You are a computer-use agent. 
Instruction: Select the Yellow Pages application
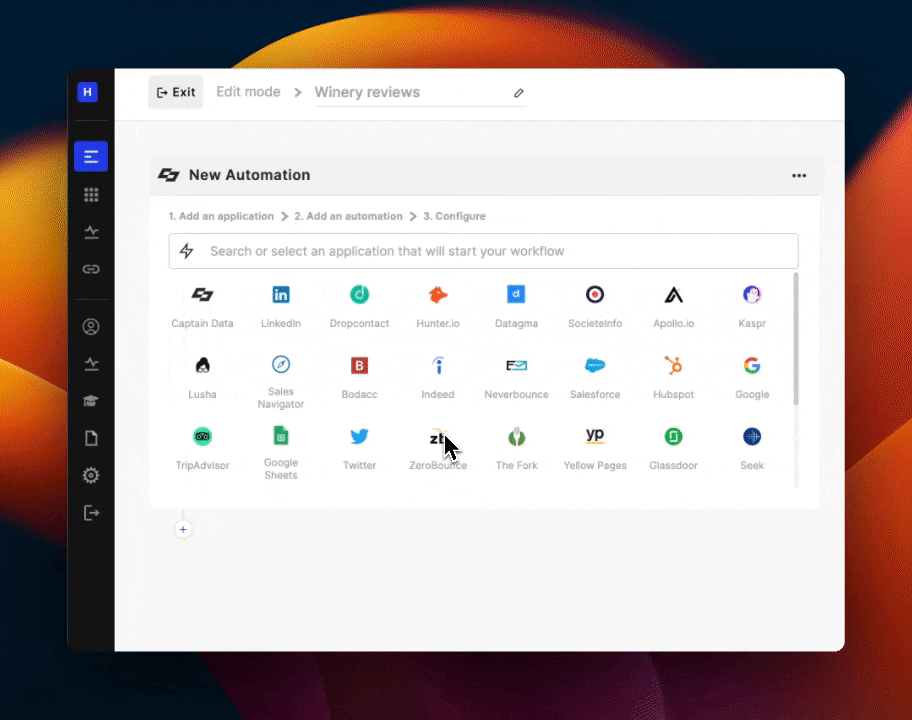[595, 449]
